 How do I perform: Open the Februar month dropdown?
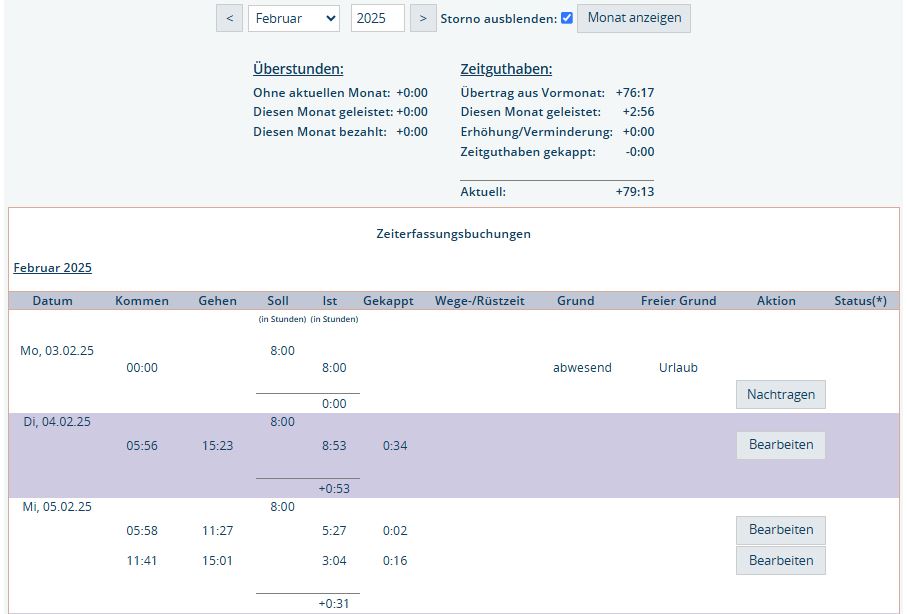294,18
